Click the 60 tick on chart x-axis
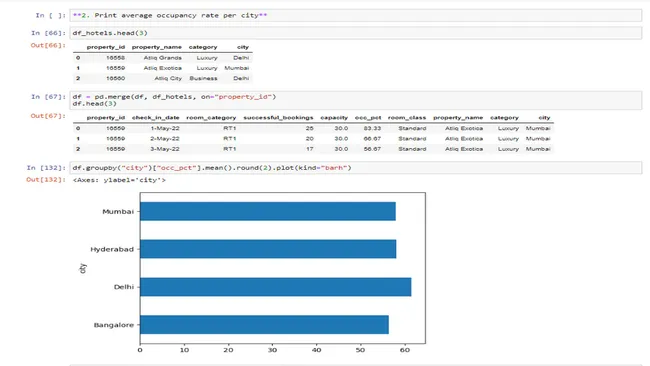Image resolution: width=650 pixels, height=366 pixels. point(405,350)
